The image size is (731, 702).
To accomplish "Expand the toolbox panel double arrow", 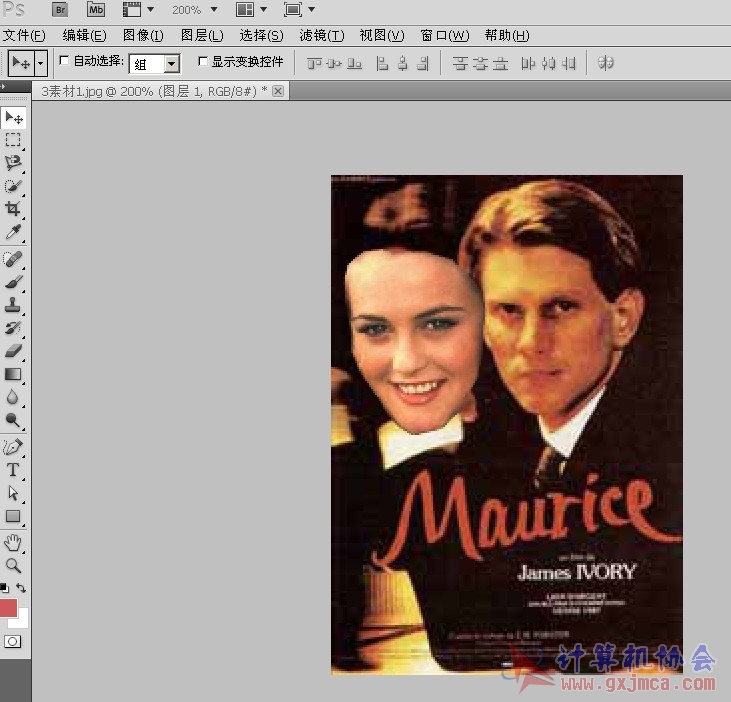I will (3, 86).
